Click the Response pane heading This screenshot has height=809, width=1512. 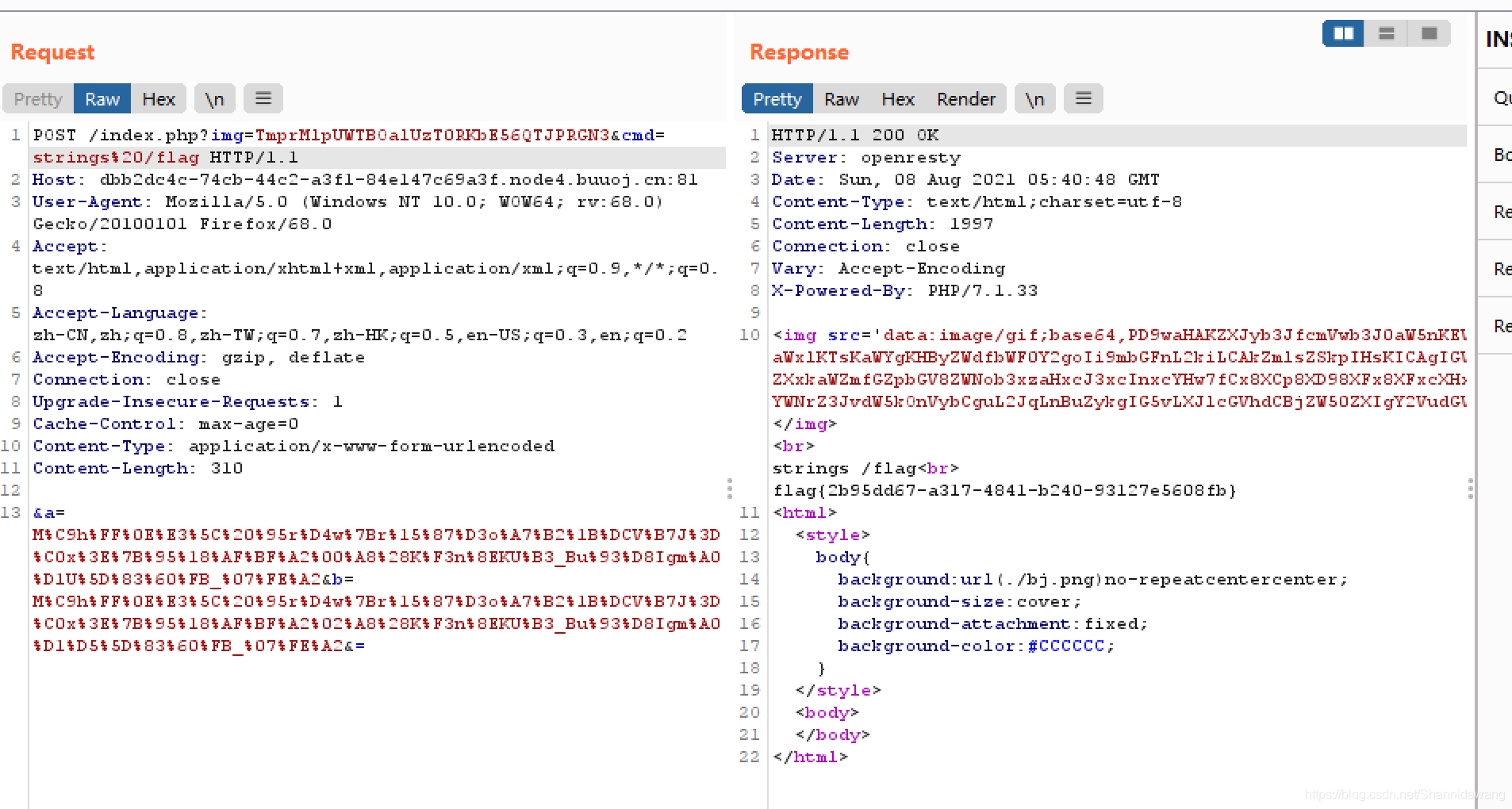click(799, 52)
